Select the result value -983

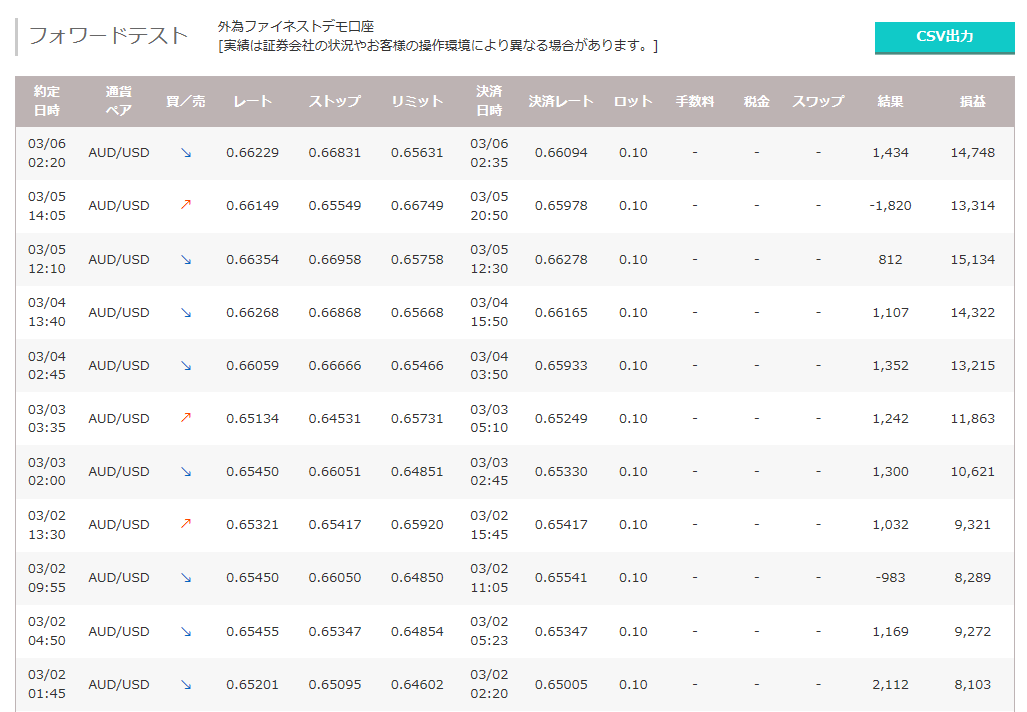click(x=890, y=578)
